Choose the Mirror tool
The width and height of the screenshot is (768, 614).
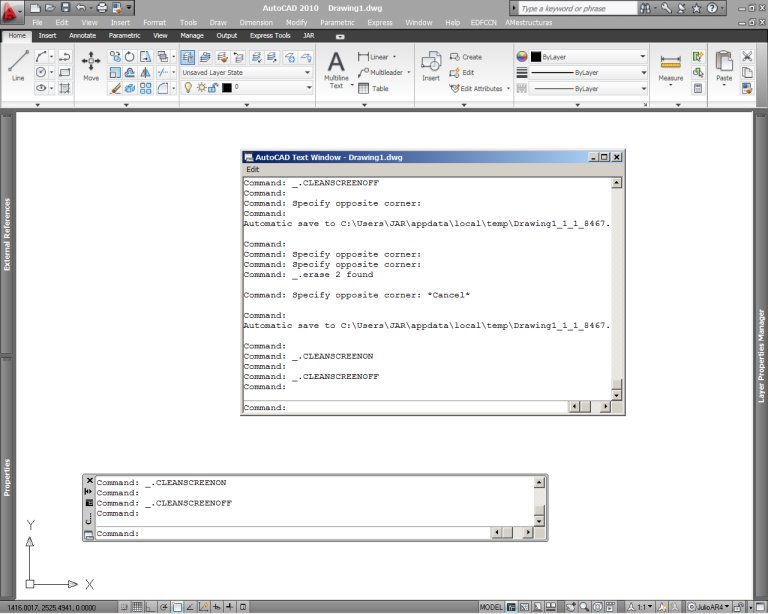(145, 72)
